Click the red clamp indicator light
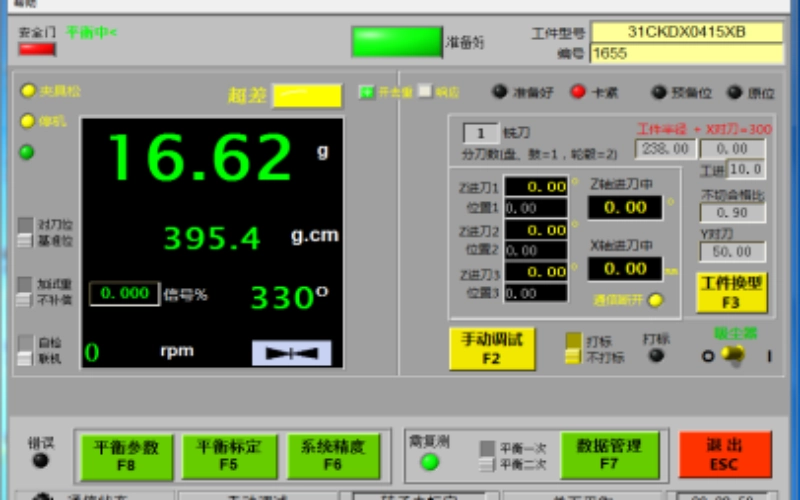This screenshot has height=500, width=800. (x=578, y=92)
